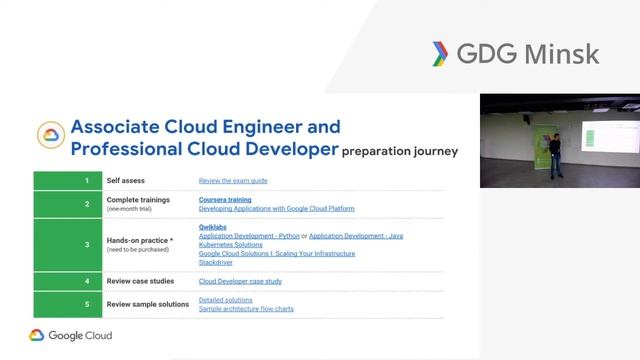
Task: Open 'Developing Applications with Google Cloud Platform' link
Action: tap(276, 209)
